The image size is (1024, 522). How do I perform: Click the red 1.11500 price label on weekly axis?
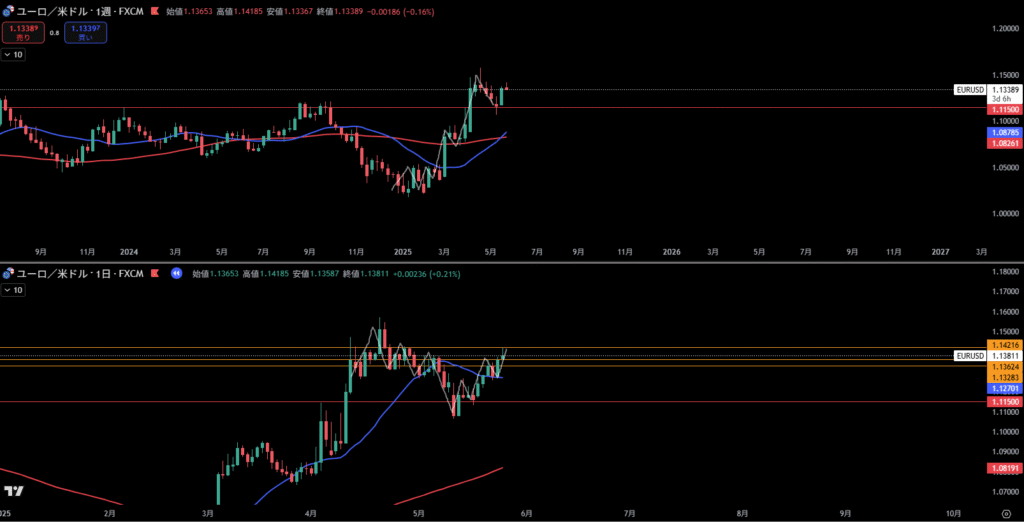[x=1003, y=112]
